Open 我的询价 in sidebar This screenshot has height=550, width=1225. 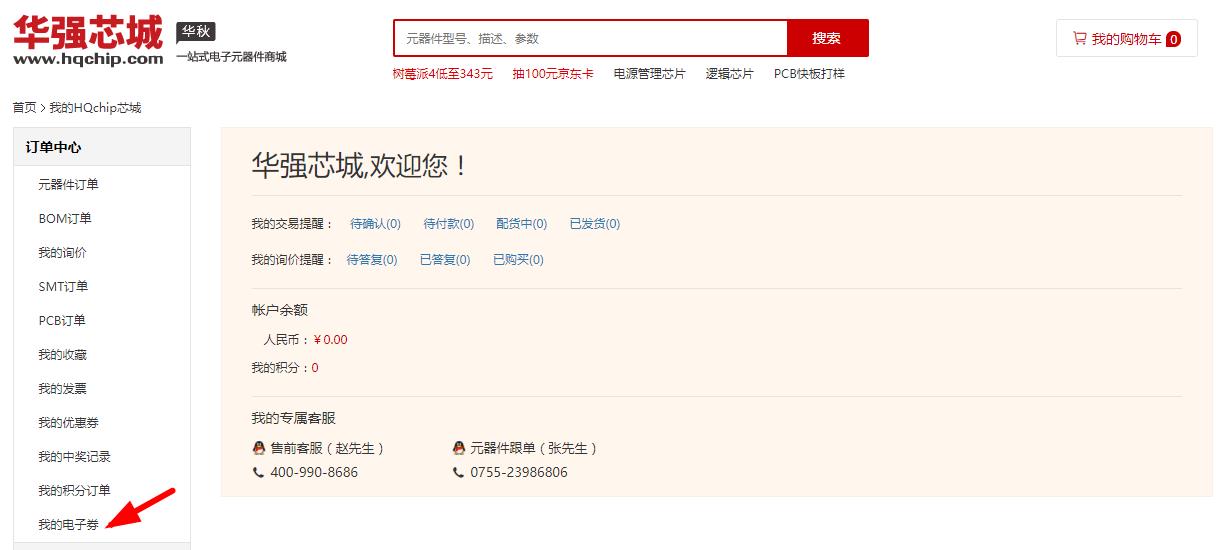[x=62, y=253]
